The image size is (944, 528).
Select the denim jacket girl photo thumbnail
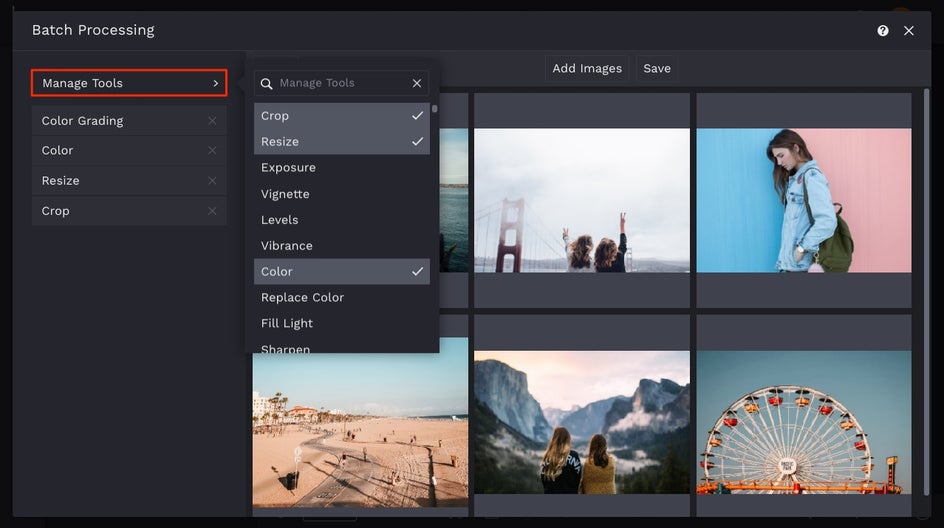[804, 200]
